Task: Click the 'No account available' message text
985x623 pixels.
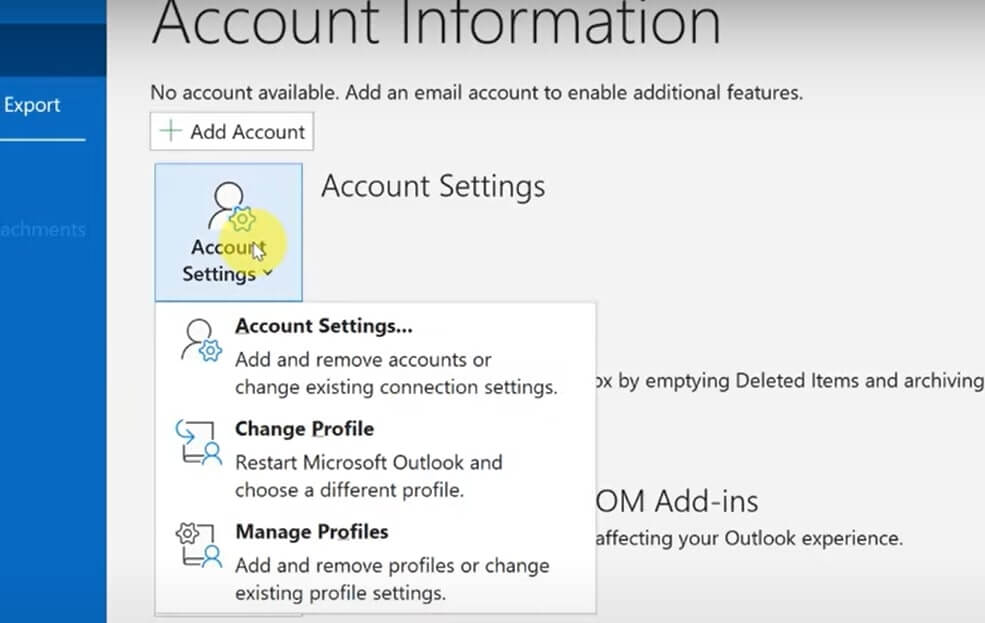Action: pyautogui.click(x=476, y=93)
